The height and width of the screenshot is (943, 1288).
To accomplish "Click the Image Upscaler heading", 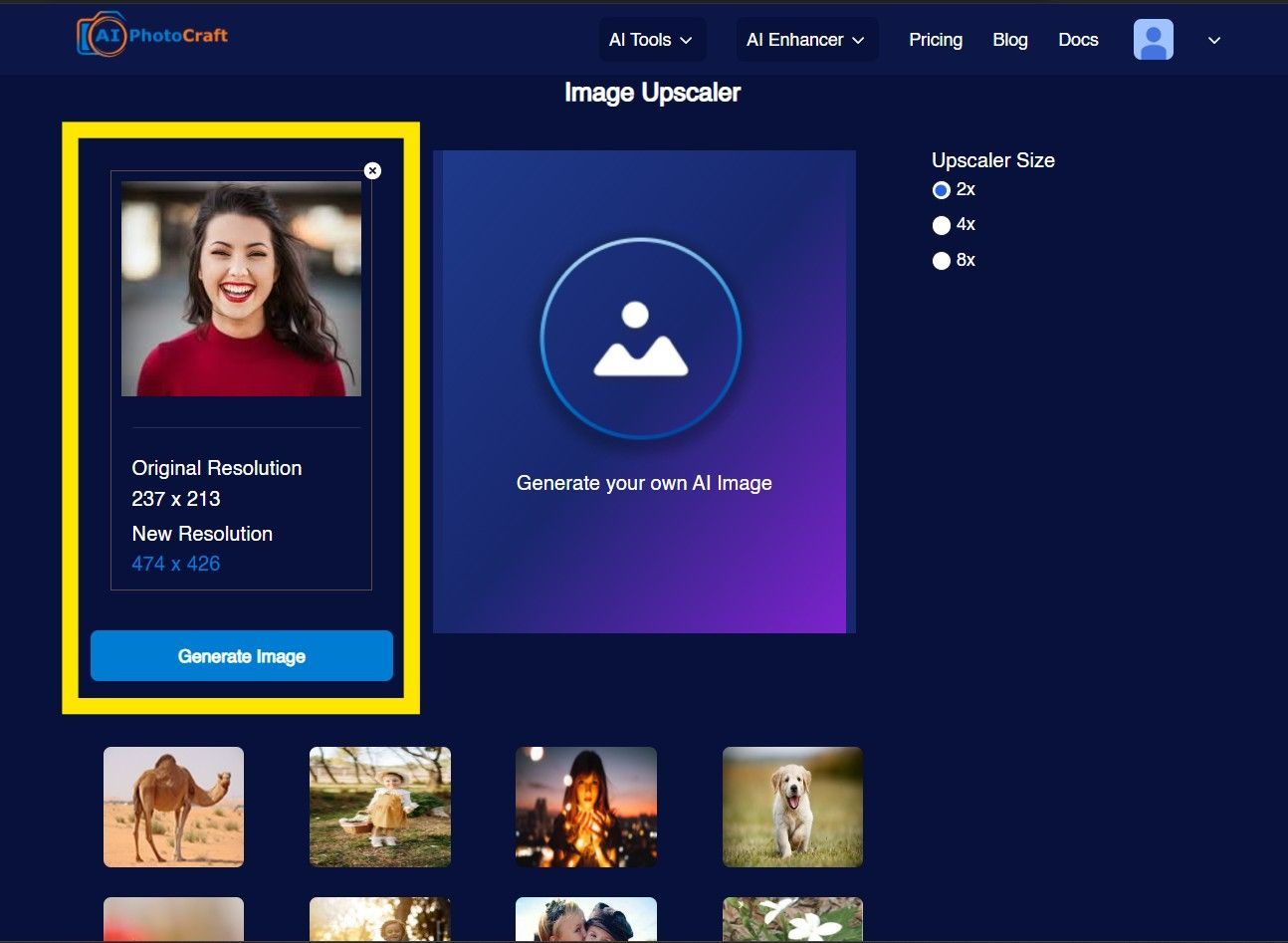I will (652, 93).
